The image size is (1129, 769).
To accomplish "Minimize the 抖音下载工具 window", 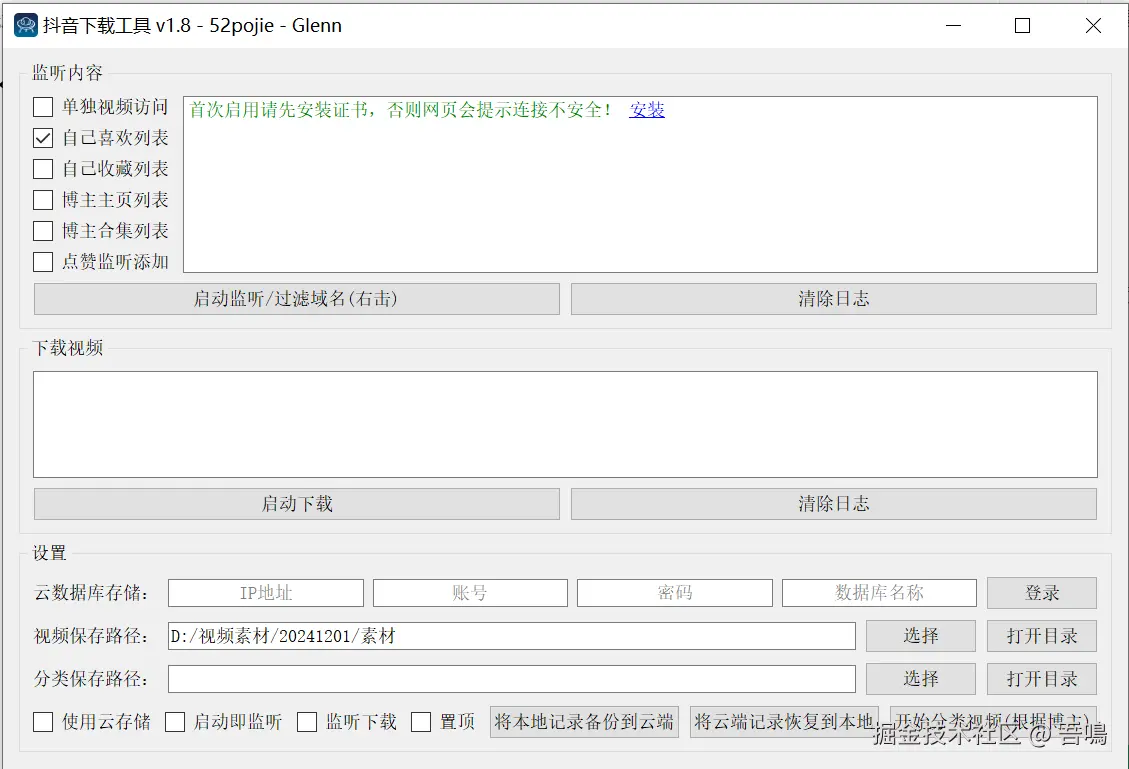I will pyautogui.click(x=953, y=26).
